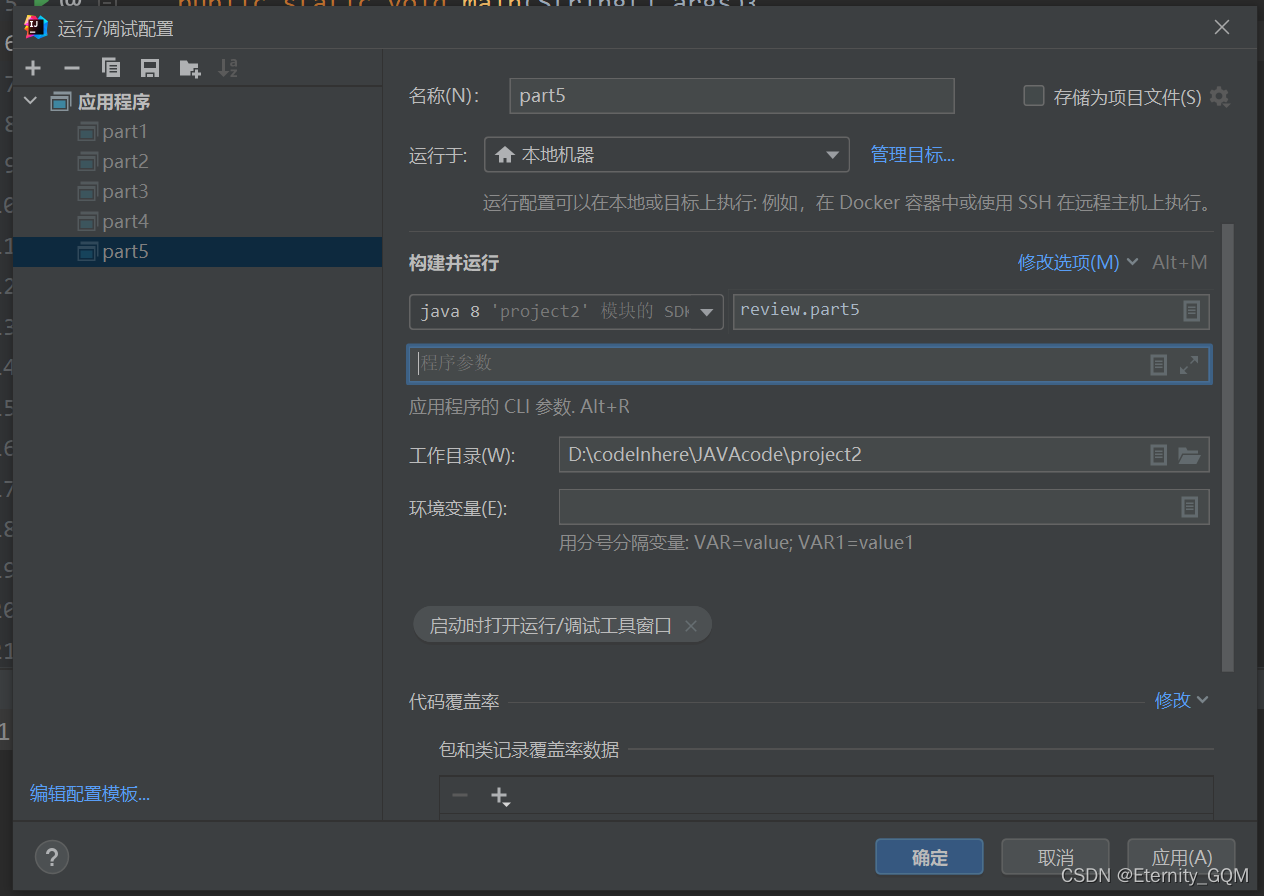Open the help question mark button
1264x896 pixels.
coord(52,856)
